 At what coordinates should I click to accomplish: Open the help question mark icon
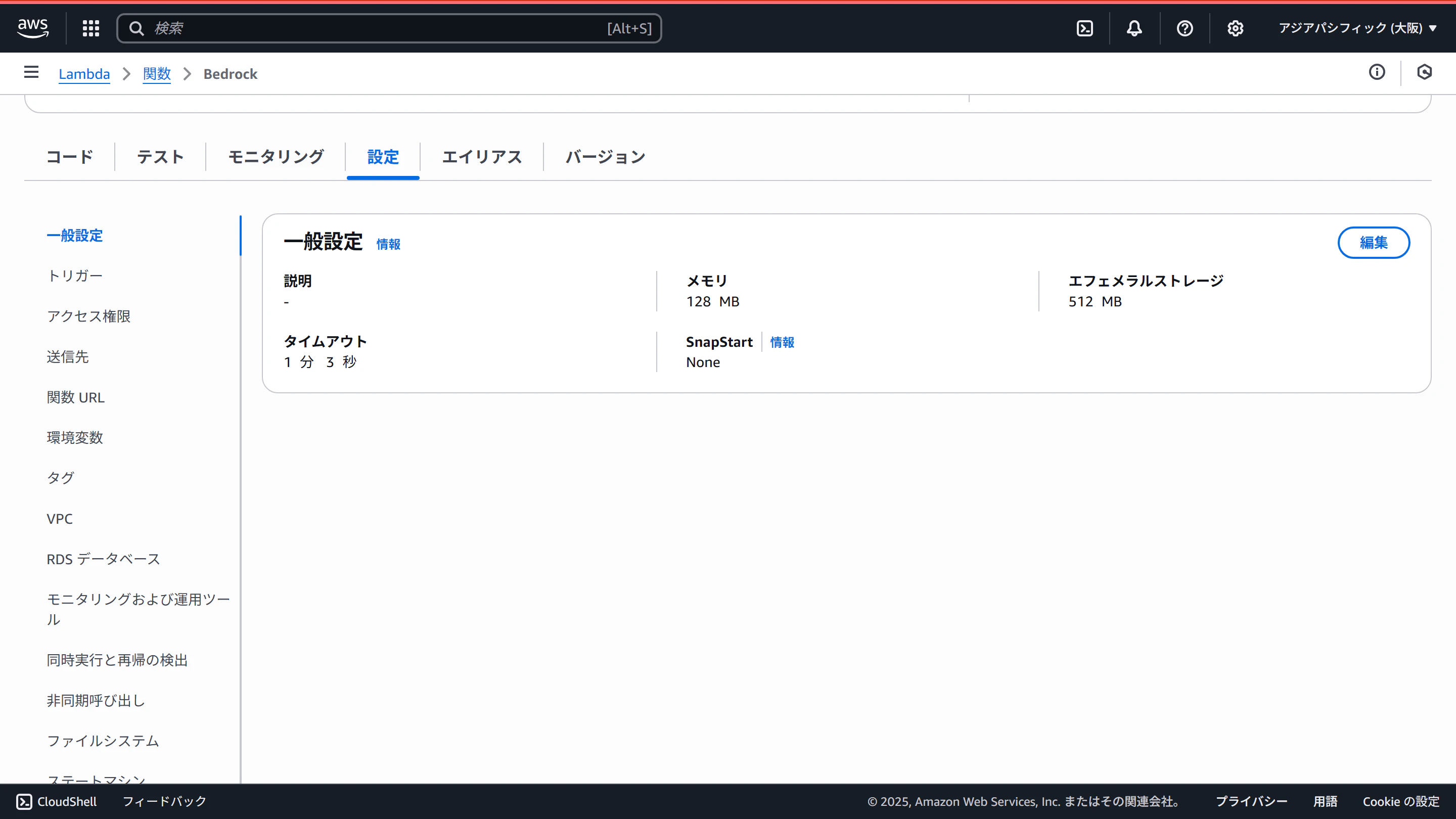pyautogui.click(x=1185, y=28)
